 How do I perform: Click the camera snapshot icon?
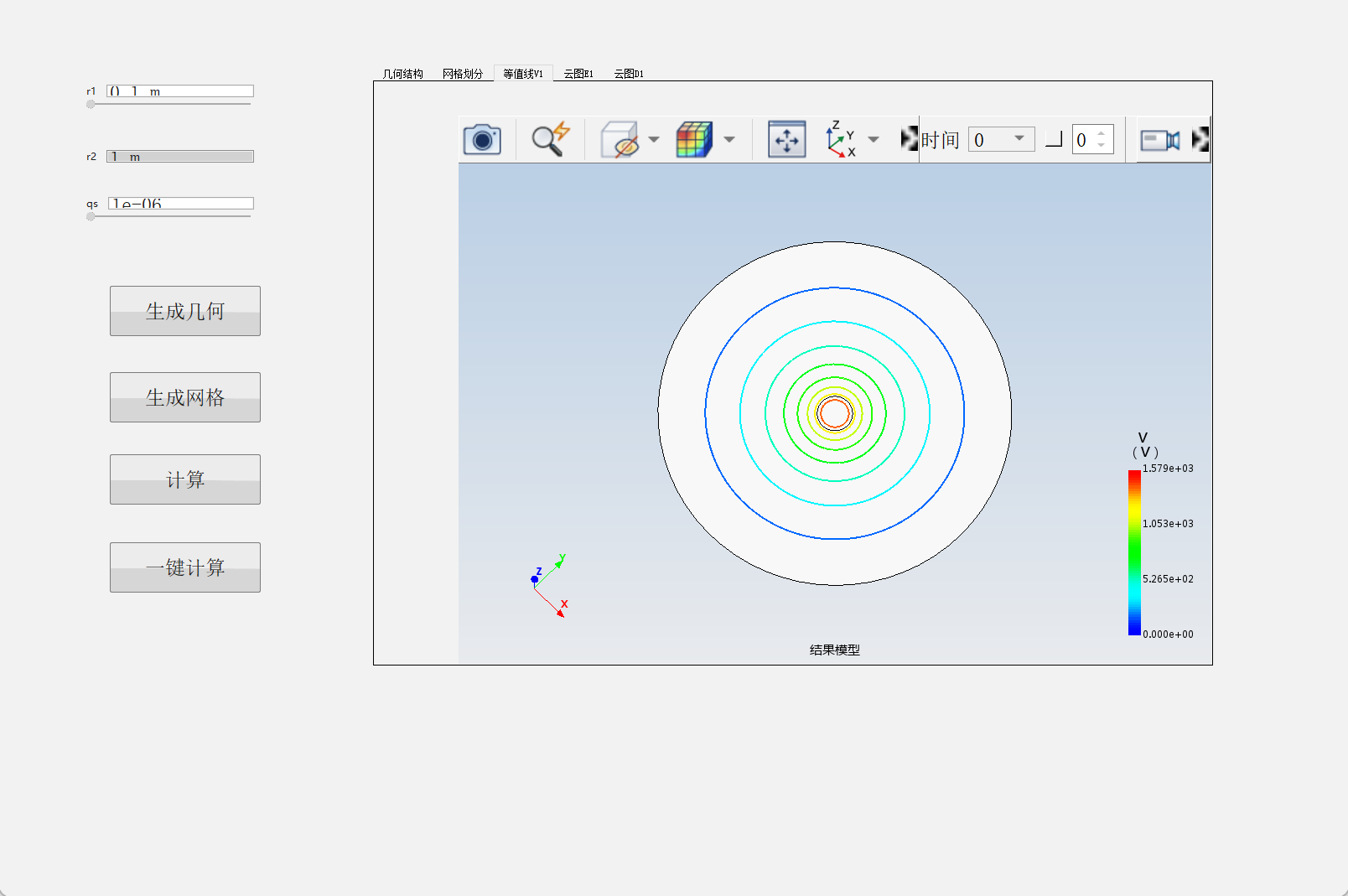click(482, 139)
